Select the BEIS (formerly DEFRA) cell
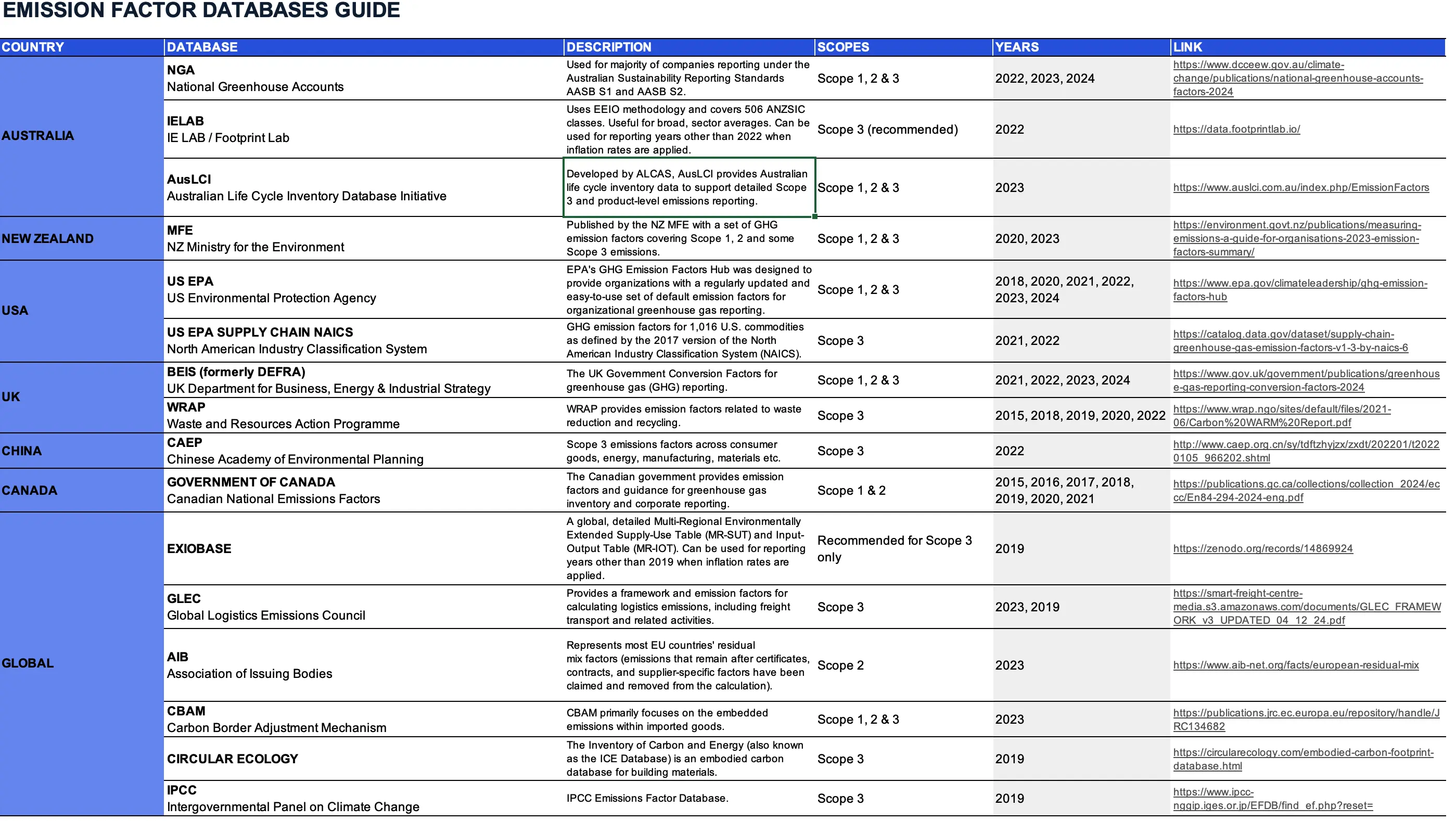1456x821 pixels. pos(364,380)
